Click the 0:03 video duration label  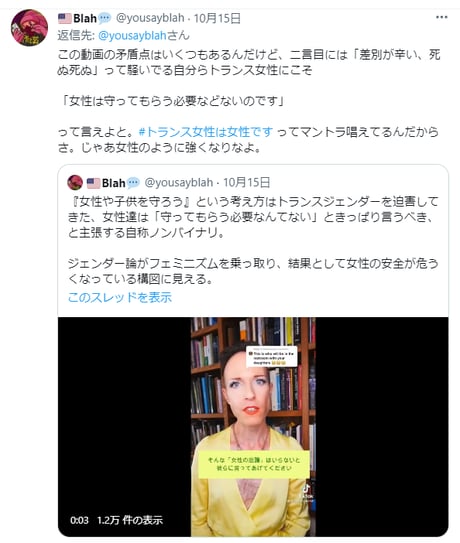coord(79,520)
